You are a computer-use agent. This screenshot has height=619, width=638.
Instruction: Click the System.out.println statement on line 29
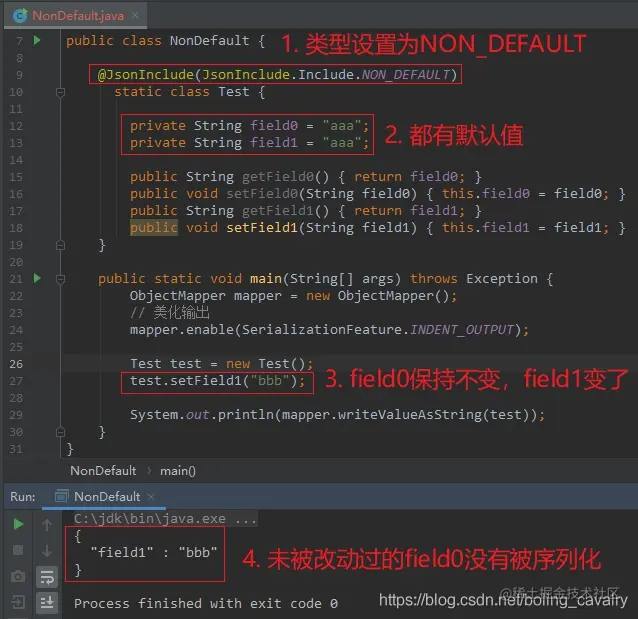tap(337, 415)
